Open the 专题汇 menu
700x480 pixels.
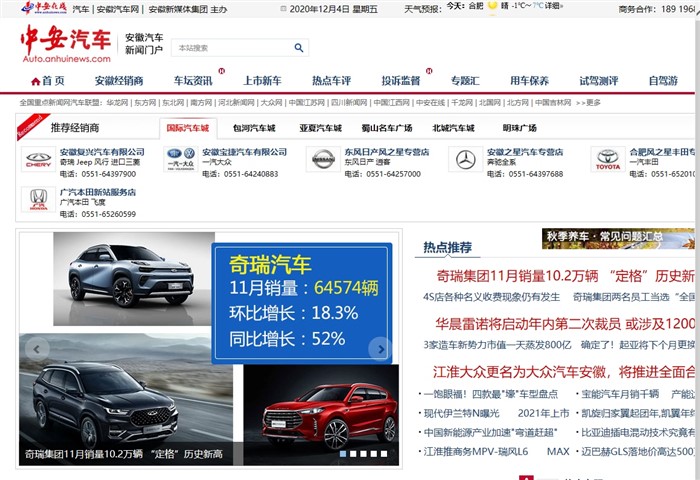point(465,81)
